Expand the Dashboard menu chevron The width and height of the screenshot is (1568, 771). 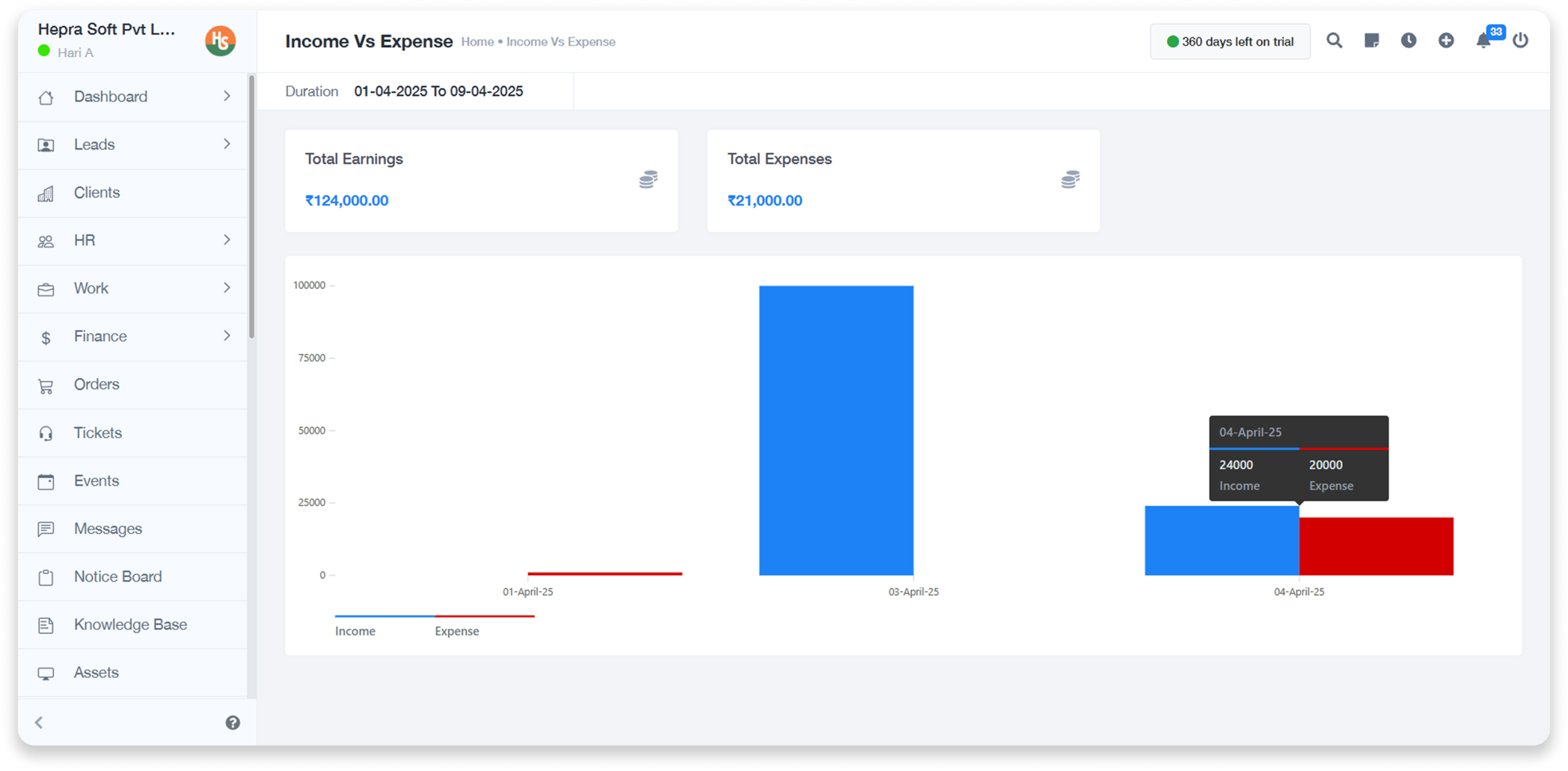(227, 97)
